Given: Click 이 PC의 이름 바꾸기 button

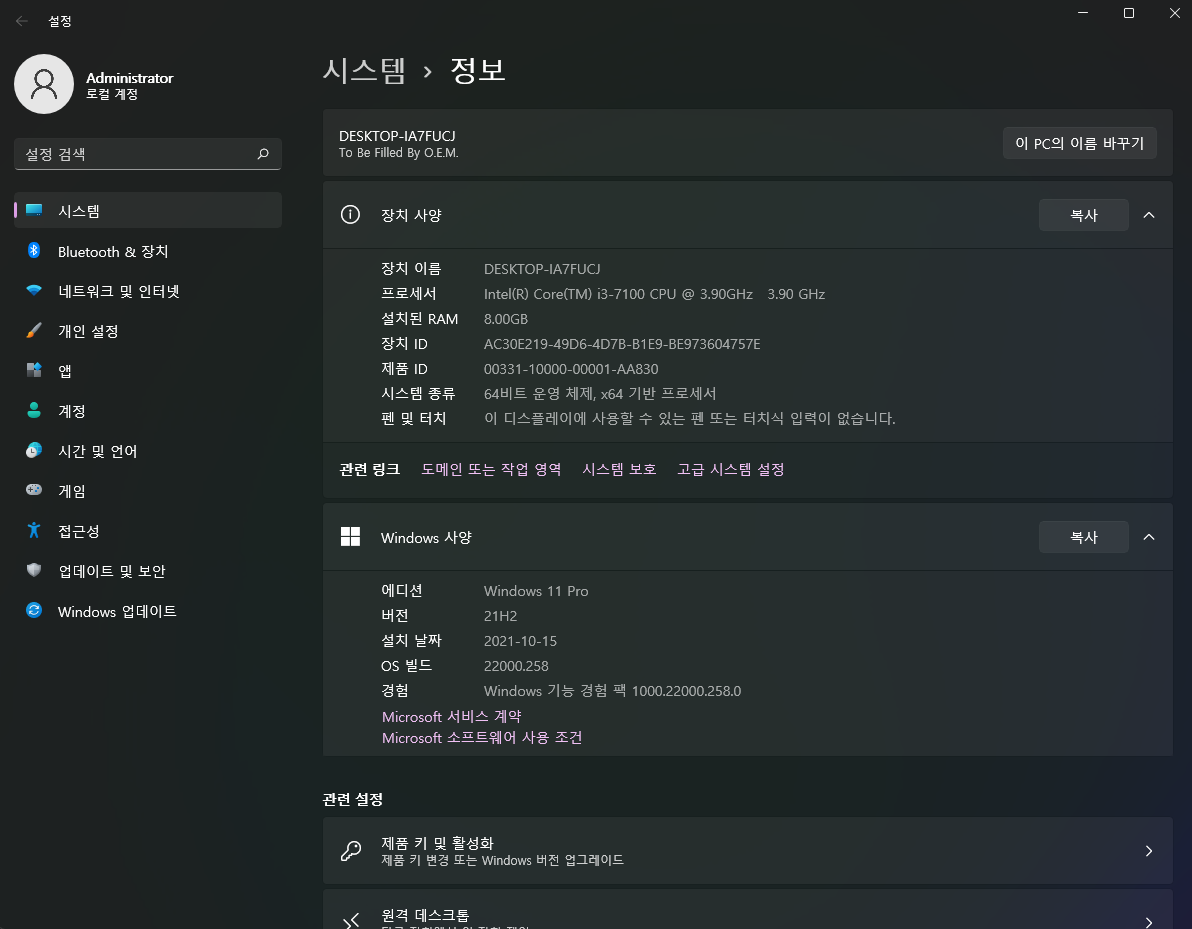Looking at the screenshot, I should coord(1079,143).
